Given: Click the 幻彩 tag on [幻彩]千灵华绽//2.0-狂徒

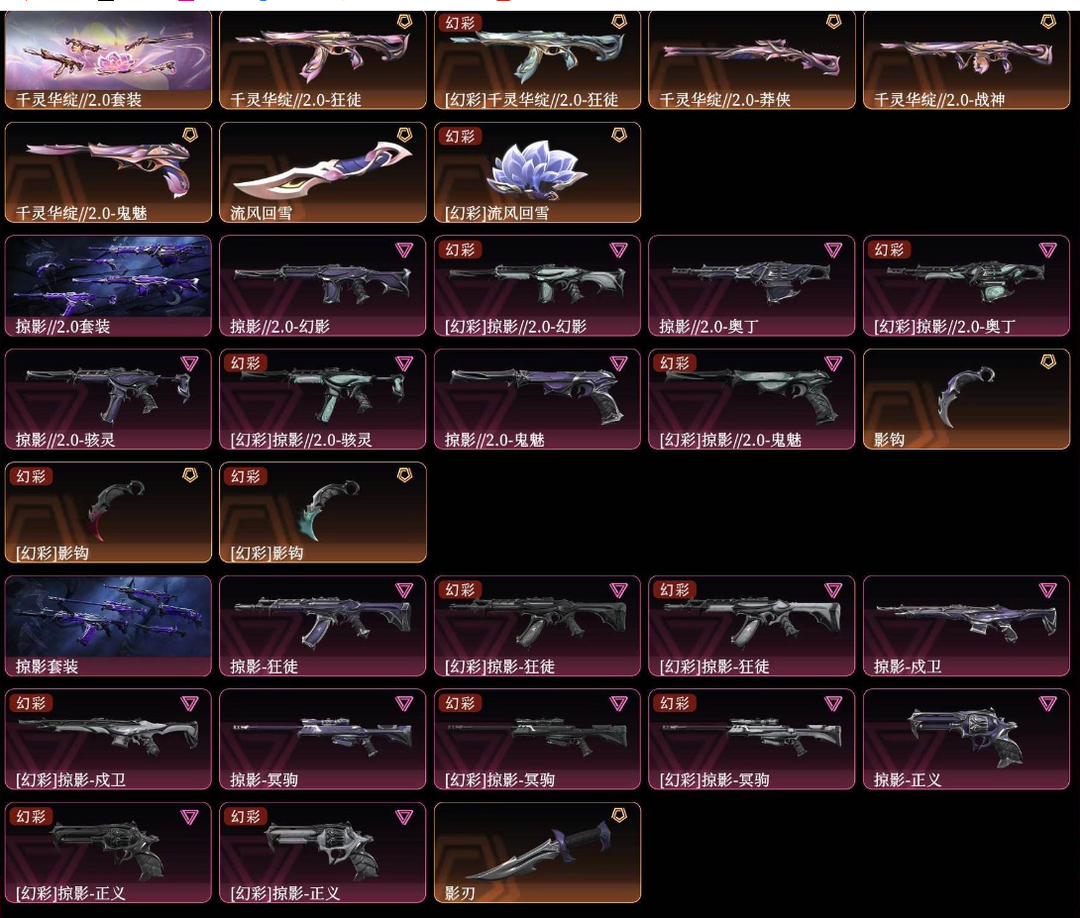Looking at the screenshot, I should pyautogui.click(x=459, y=23).
